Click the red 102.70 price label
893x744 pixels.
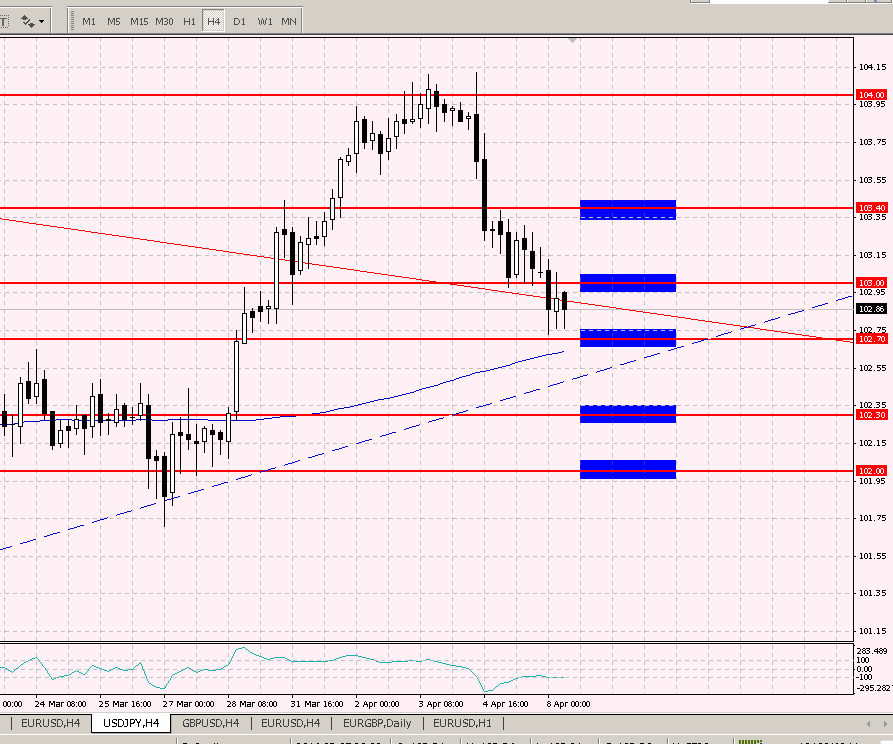[x=871, y=339]
